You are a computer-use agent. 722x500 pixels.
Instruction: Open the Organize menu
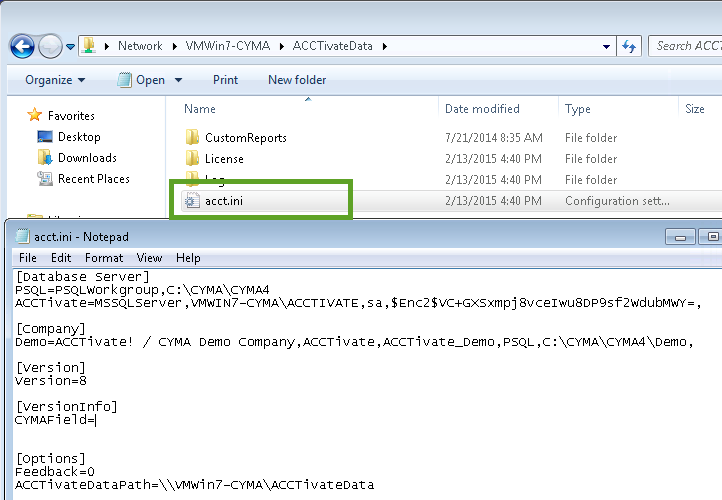pos(55,80)
